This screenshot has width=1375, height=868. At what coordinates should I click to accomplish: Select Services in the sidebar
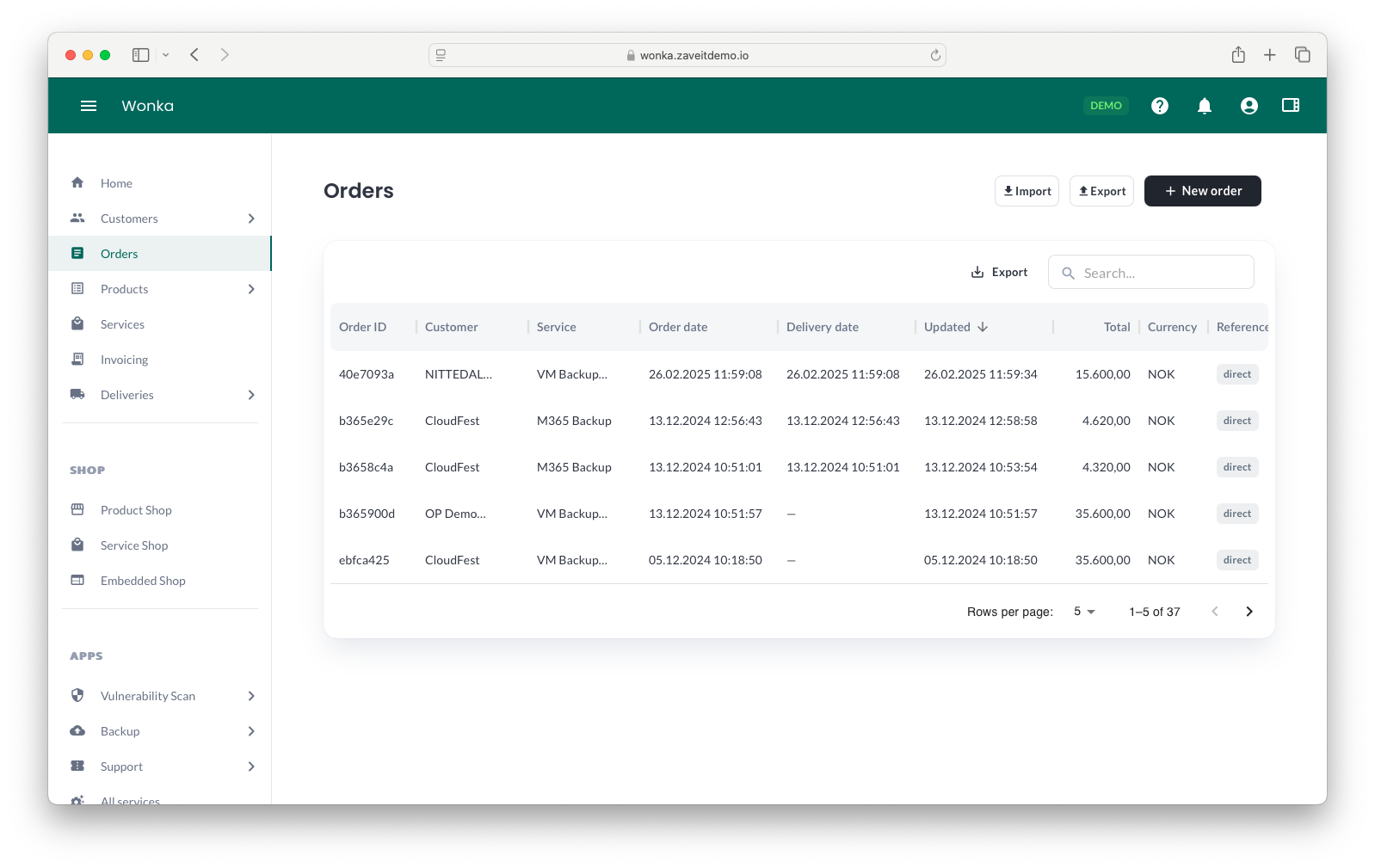pos(159,324)
